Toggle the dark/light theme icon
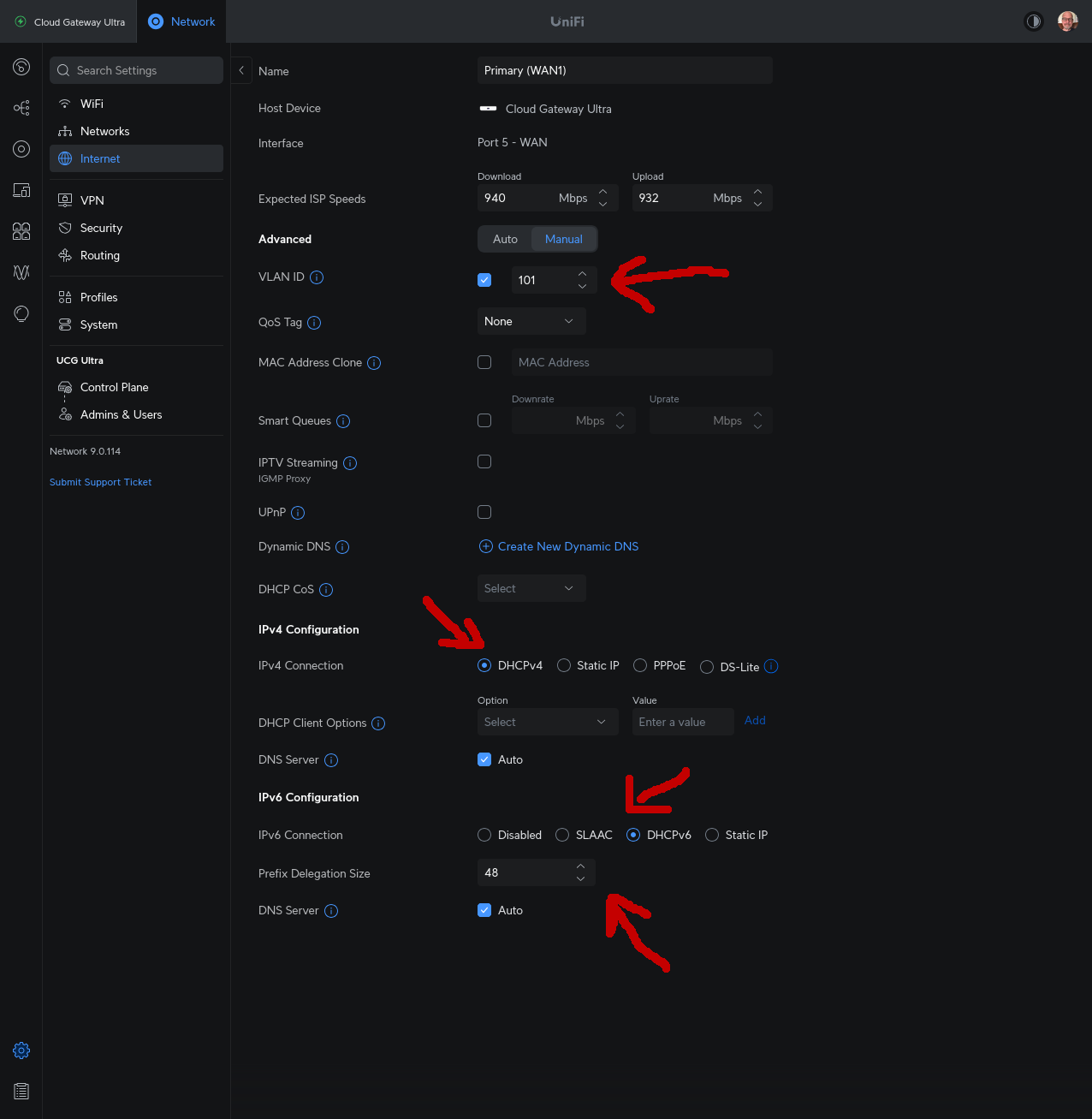 tap(1034, 21)
